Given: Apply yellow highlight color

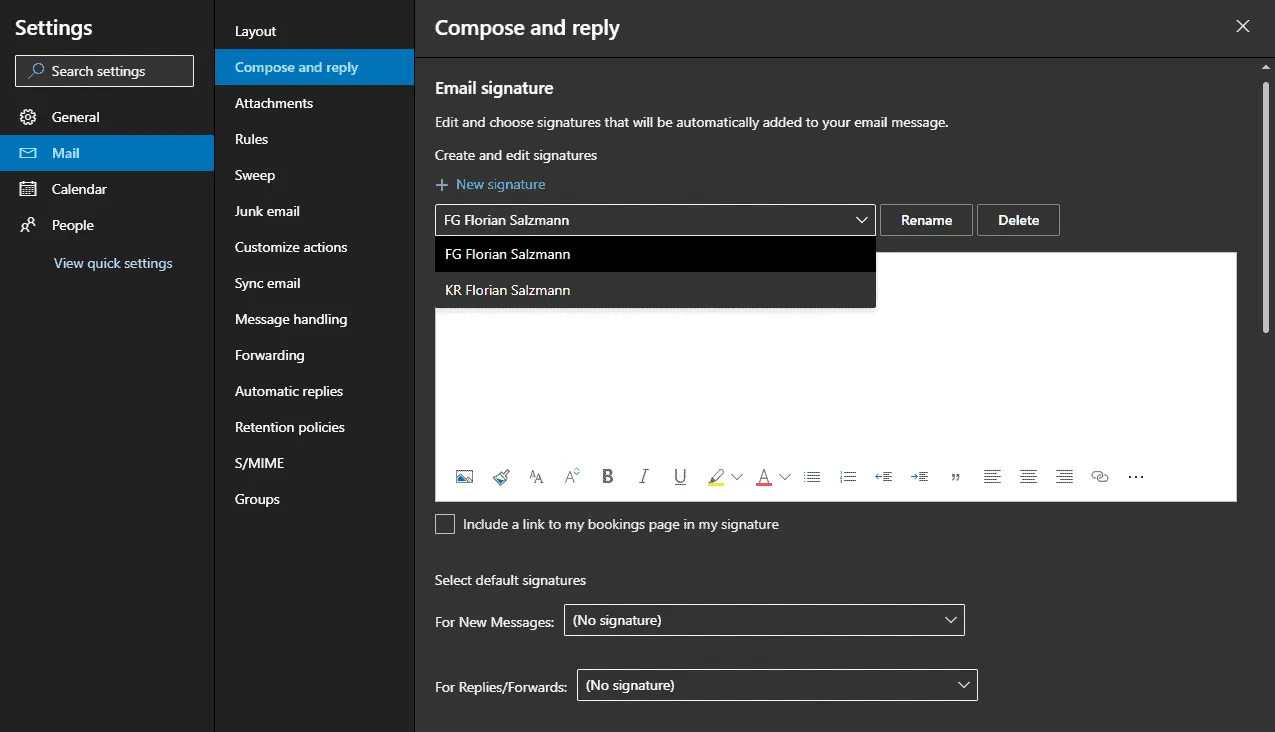Looking at the screenshot, I should click(715, 477).
